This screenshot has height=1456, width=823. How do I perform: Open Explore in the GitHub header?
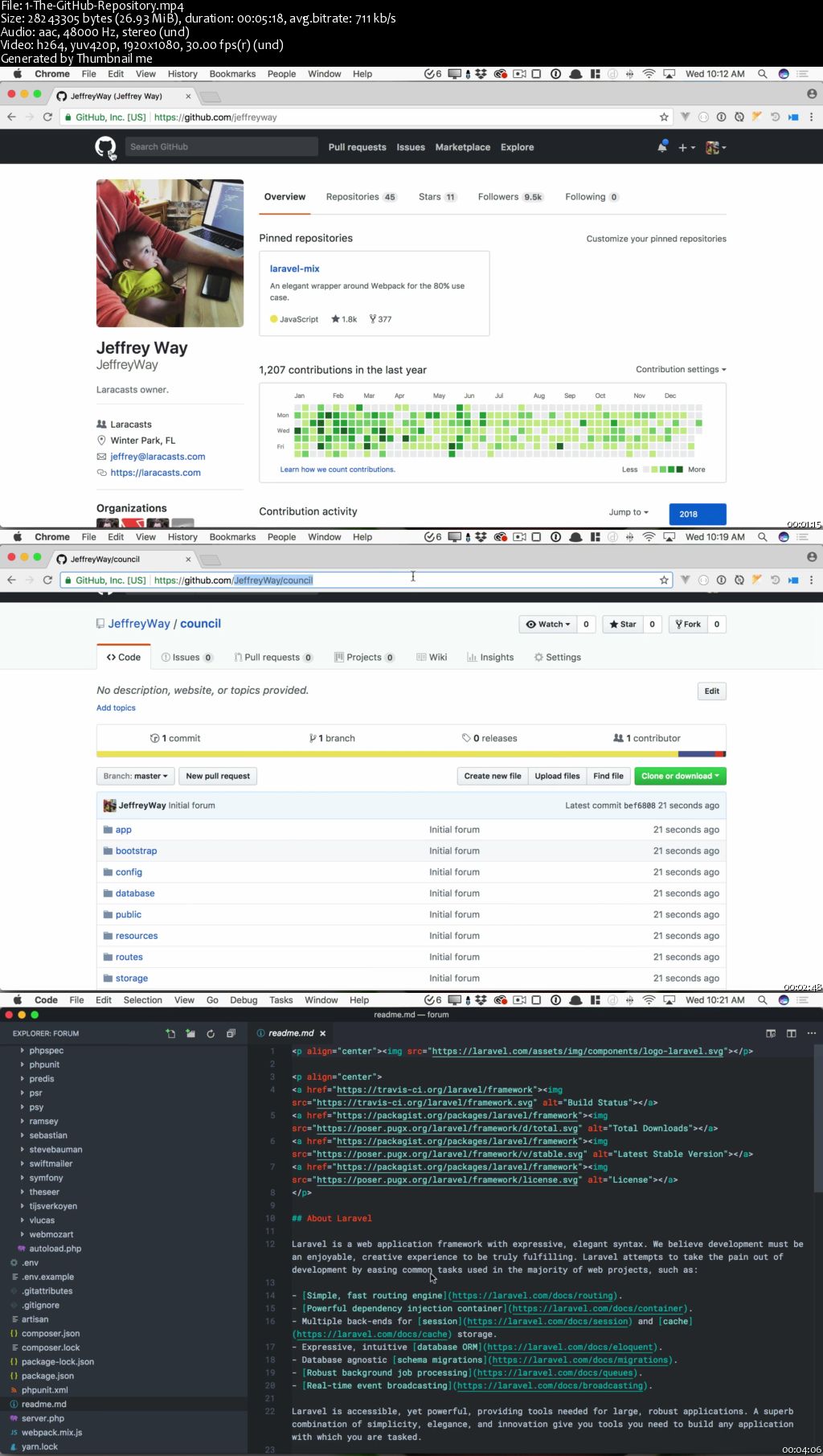point(517,148)
